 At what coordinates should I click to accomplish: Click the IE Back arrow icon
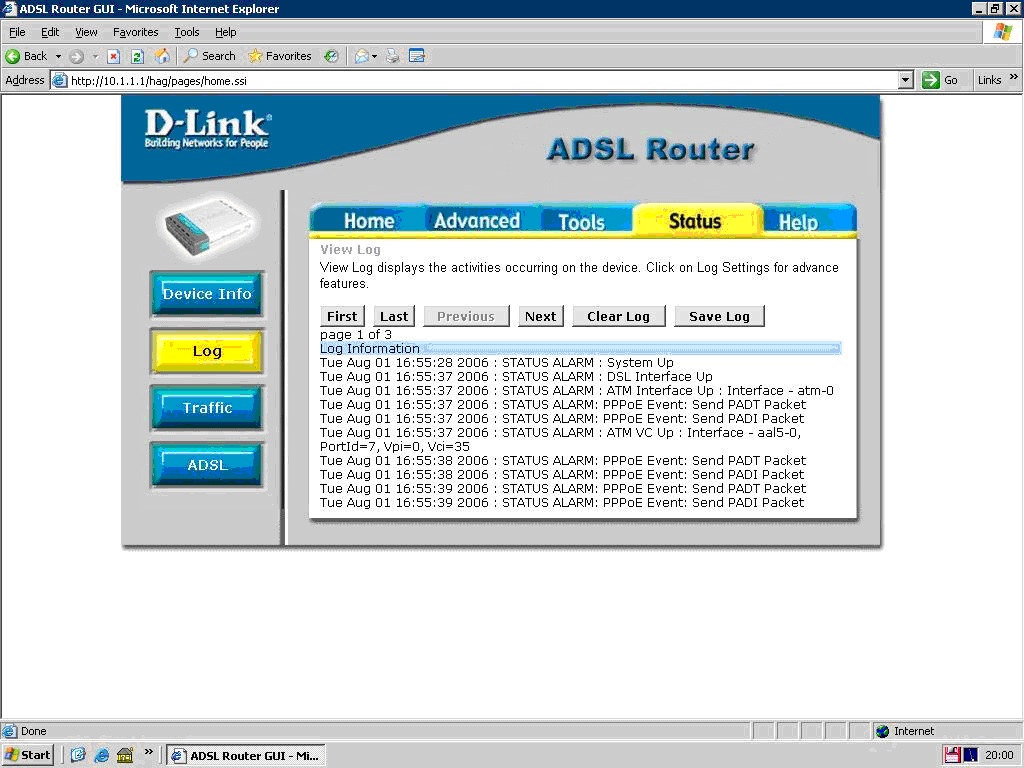point(12,56)
